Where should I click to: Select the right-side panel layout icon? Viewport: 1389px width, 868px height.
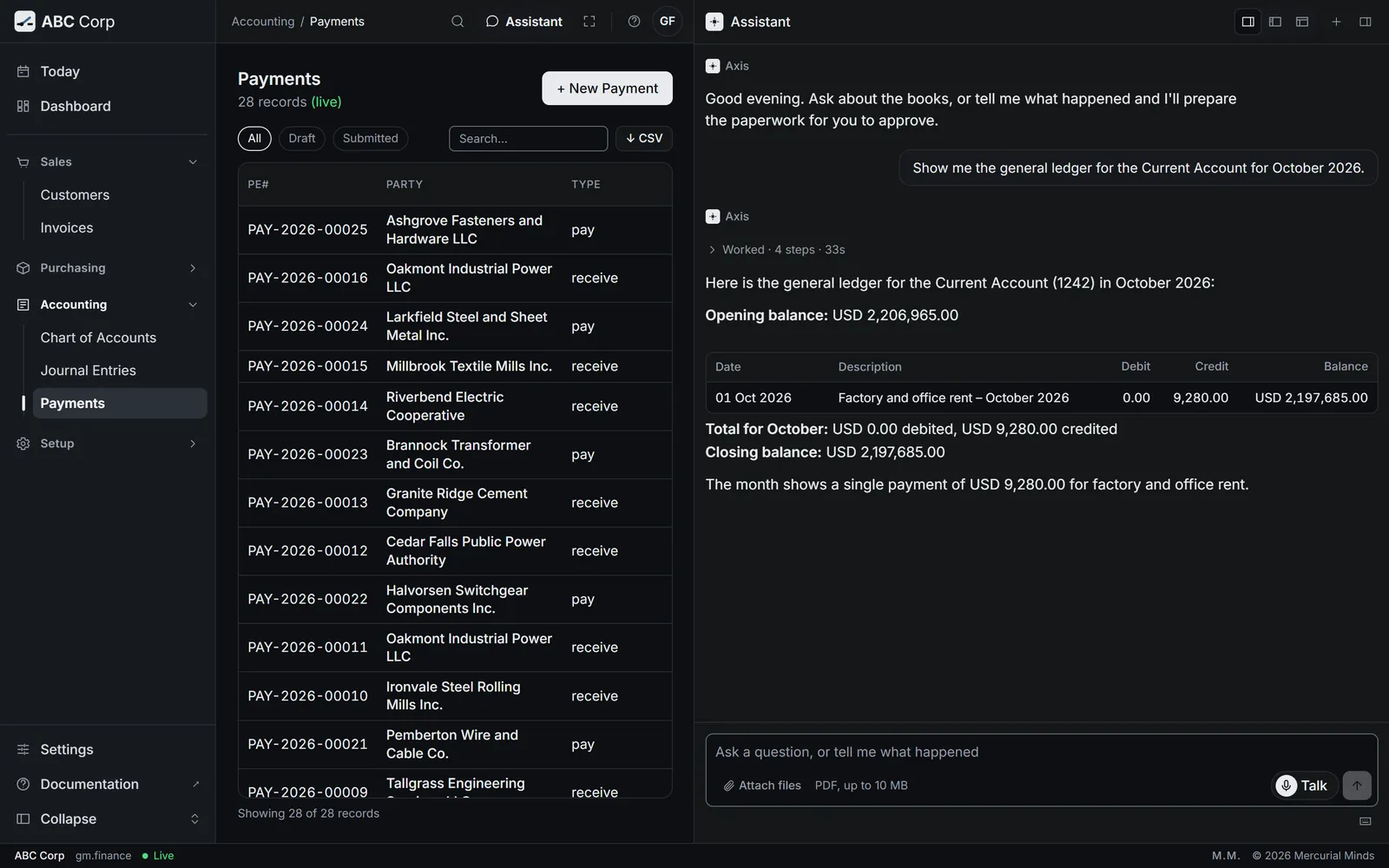(1248, 22)
